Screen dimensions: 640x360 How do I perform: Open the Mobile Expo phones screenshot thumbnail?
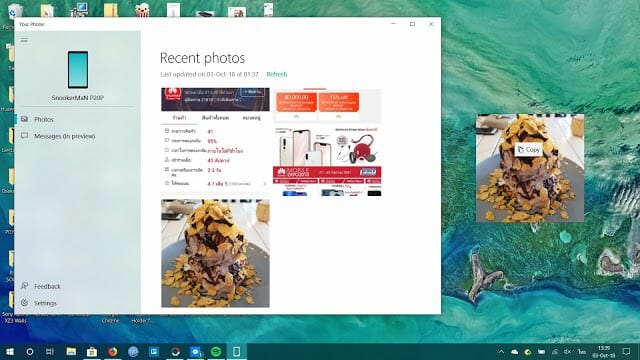[x=327, y=142]
